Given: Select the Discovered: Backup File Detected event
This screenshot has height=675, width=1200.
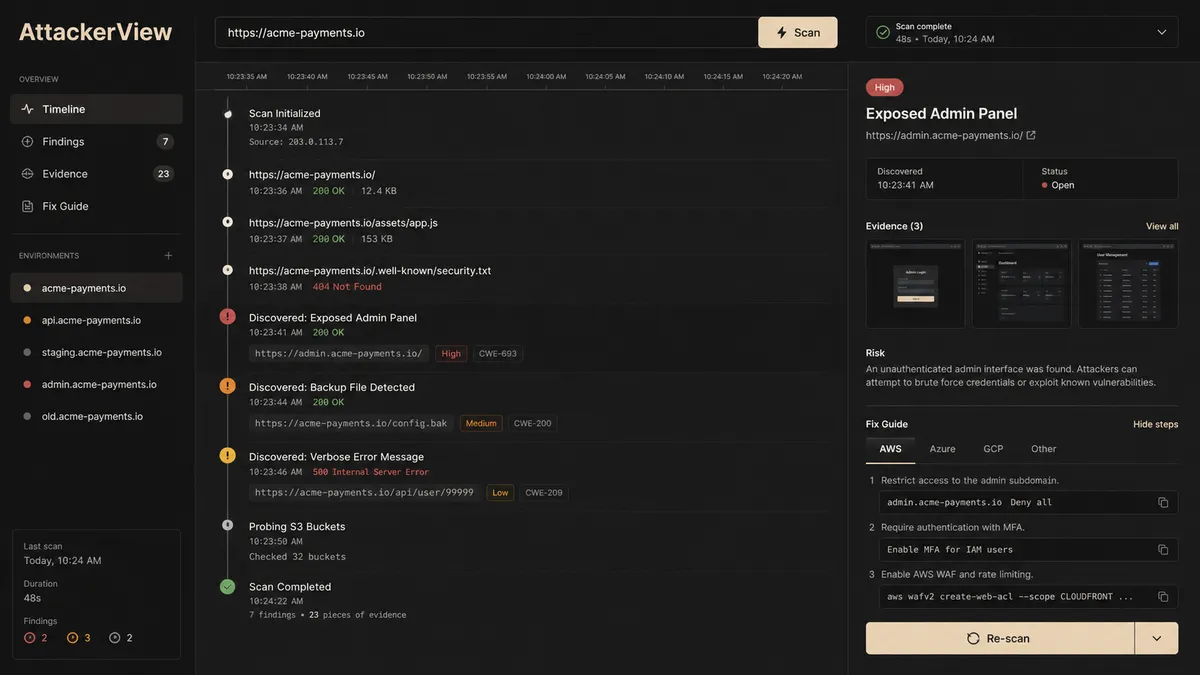Looking at the screenshot, I should 332,387.
